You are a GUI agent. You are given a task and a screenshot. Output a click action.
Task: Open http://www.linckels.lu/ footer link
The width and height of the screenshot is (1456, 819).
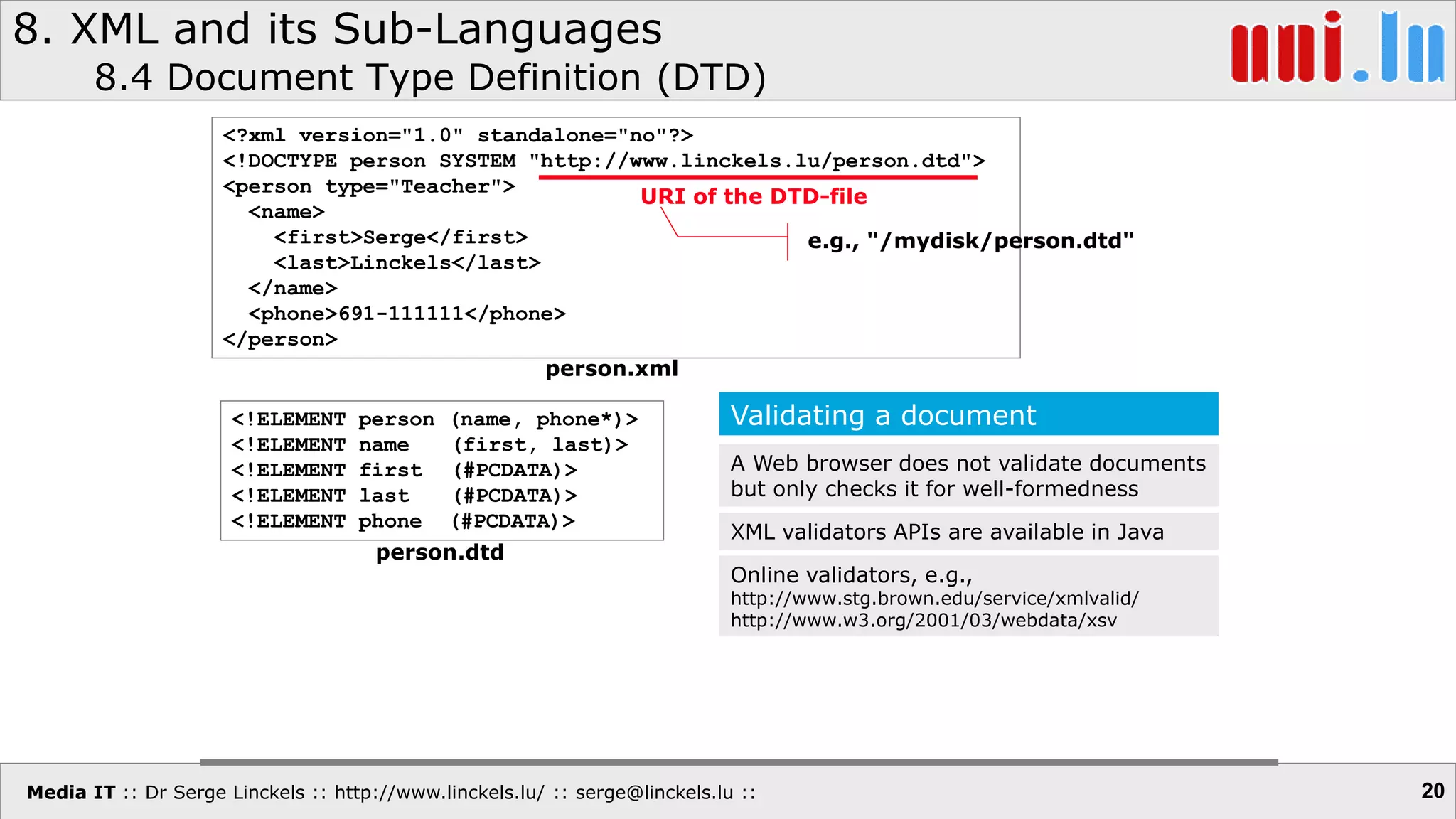point(439,793)
